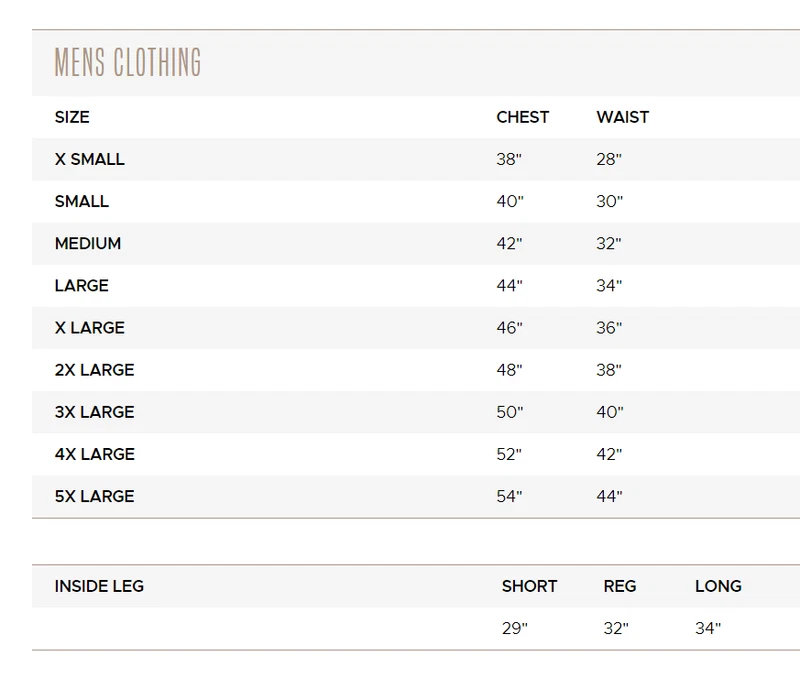The height and width of the screenshot is (678, 800).
Task: Select the 34" long inside leg value
Action: coord(708,629)
